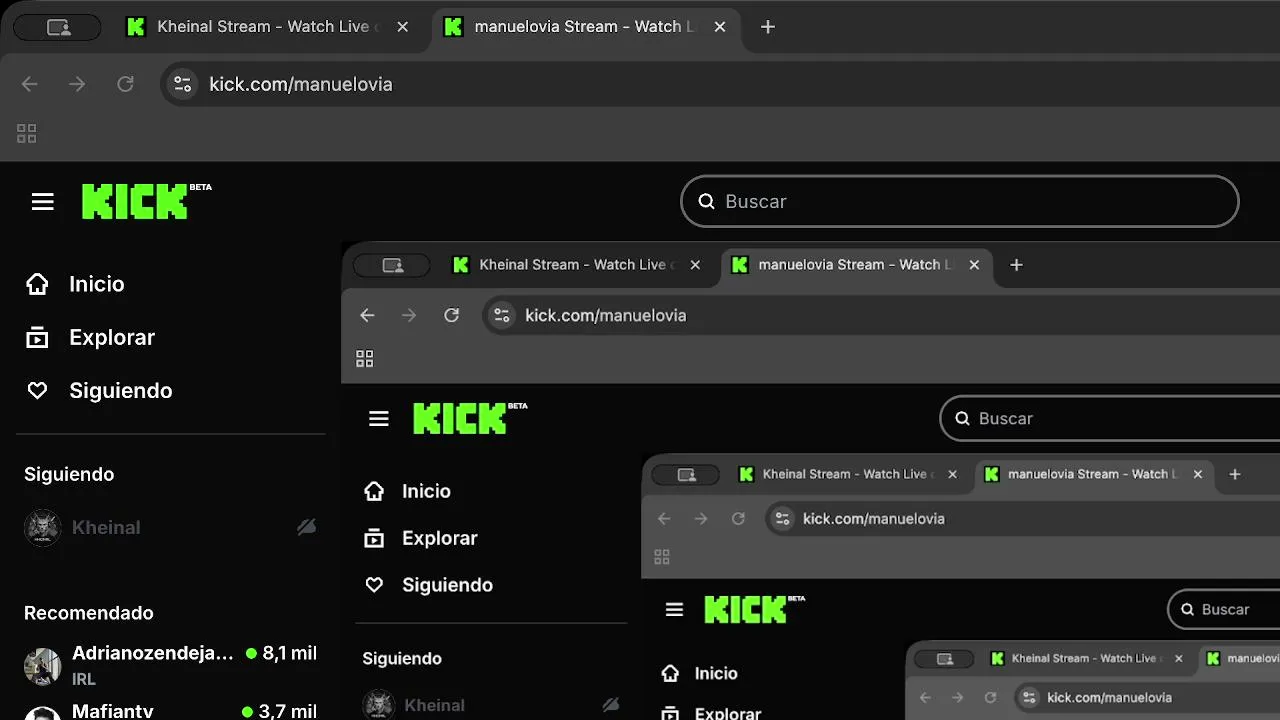
Task: Click forward arrow in second-level browser
Action: click(x=408, y=315)
